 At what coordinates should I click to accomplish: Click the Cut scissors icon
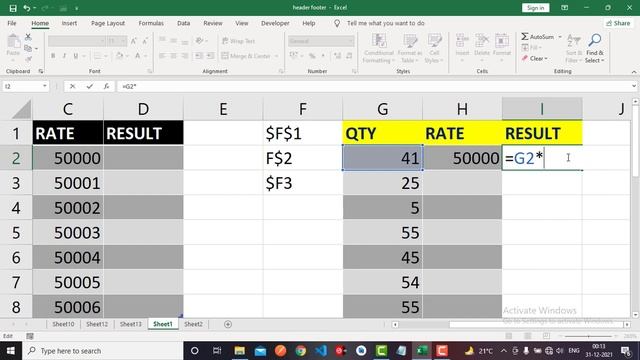click(28, 37)
